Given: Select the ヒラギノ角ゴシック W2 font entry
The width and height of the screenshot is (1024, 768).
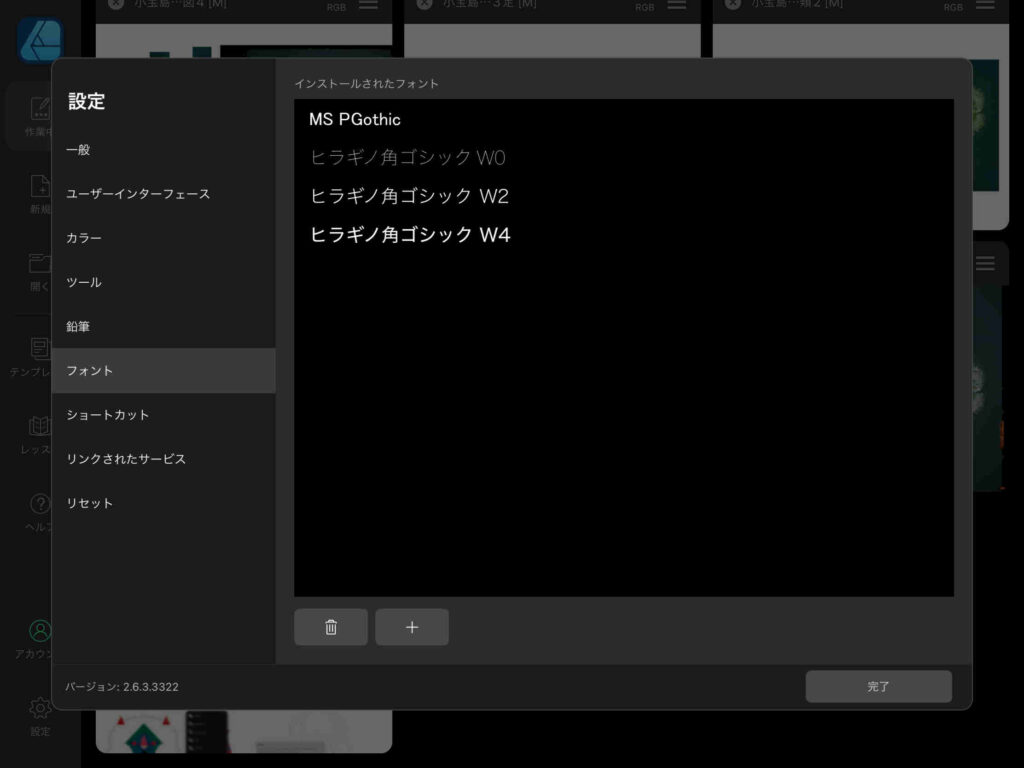Looking at the screenshot, I should [624, 196].
